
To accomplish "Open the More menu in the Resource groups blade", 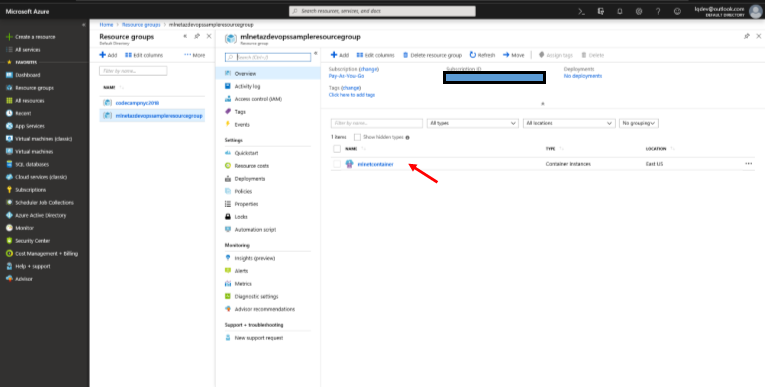I will coord(195,55).
